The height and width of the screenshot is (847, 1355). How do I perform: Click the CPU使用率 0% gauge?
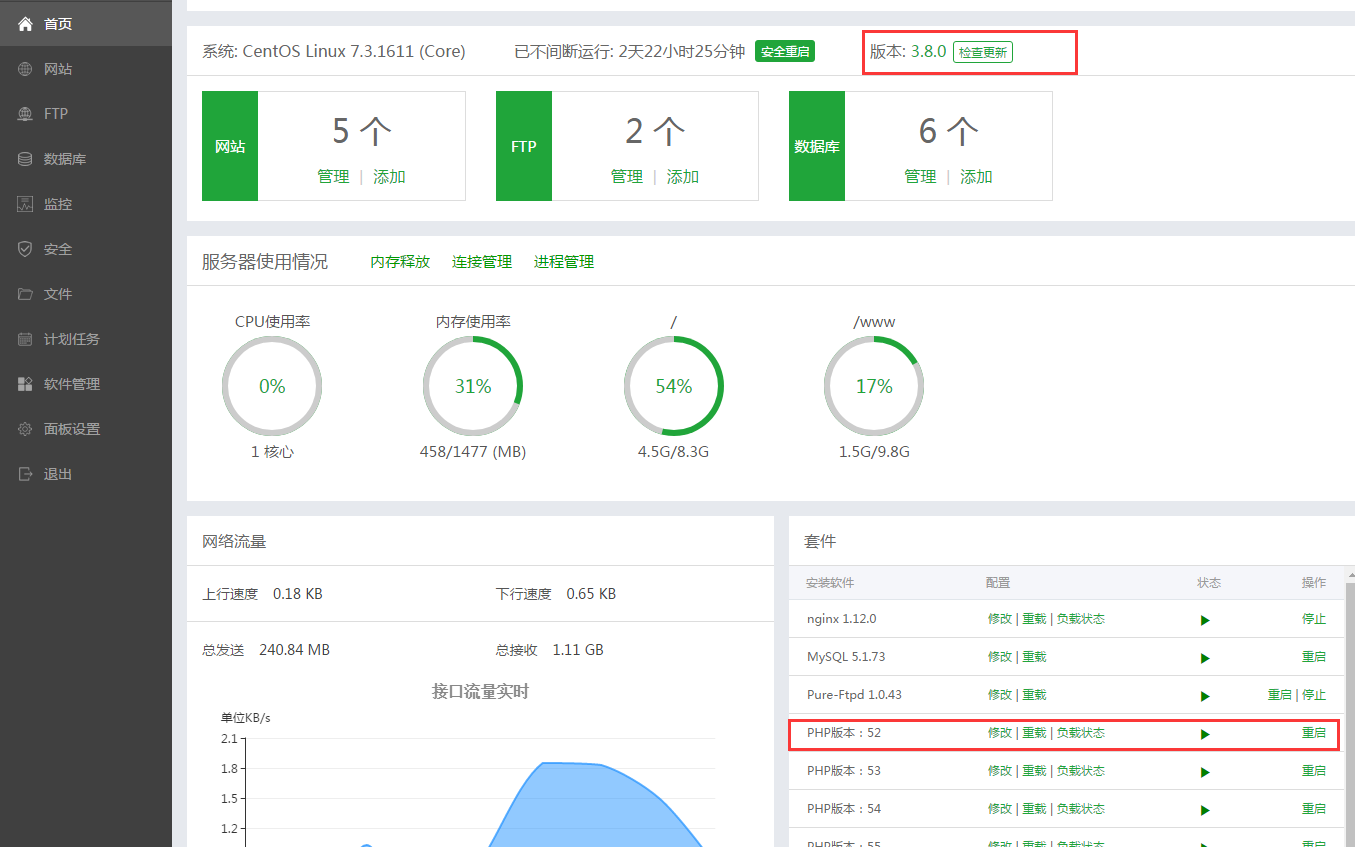coord(272,386)
